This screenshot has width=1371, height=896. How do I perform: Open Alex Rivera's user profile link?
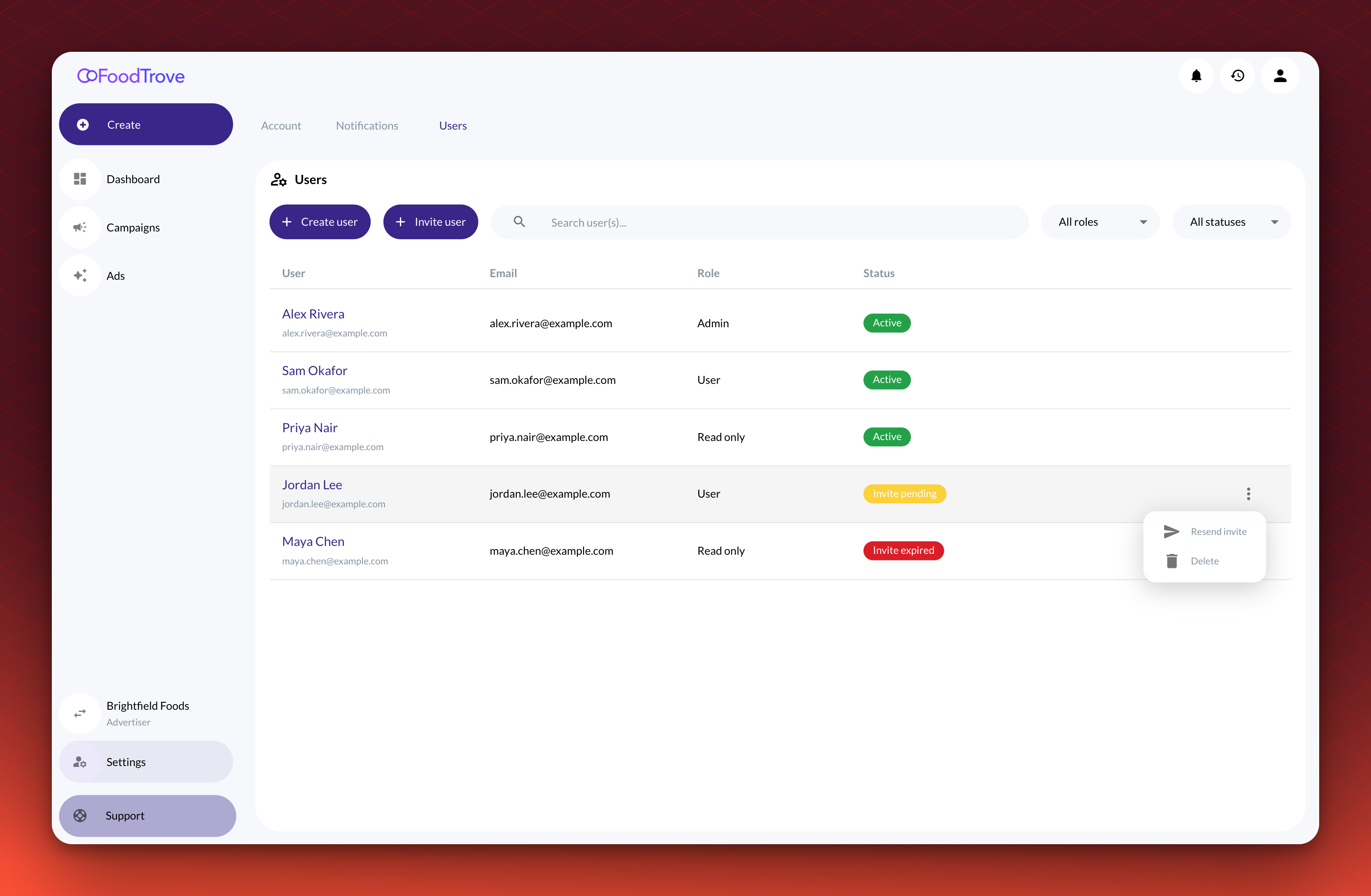[x=313, y=314]
